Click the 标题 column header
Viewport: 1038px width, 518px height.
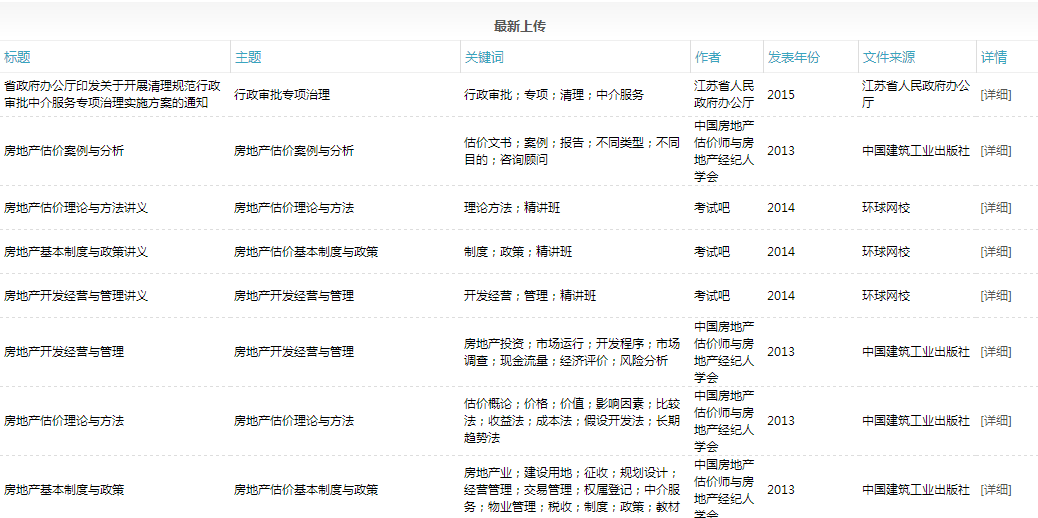point(17,57)
